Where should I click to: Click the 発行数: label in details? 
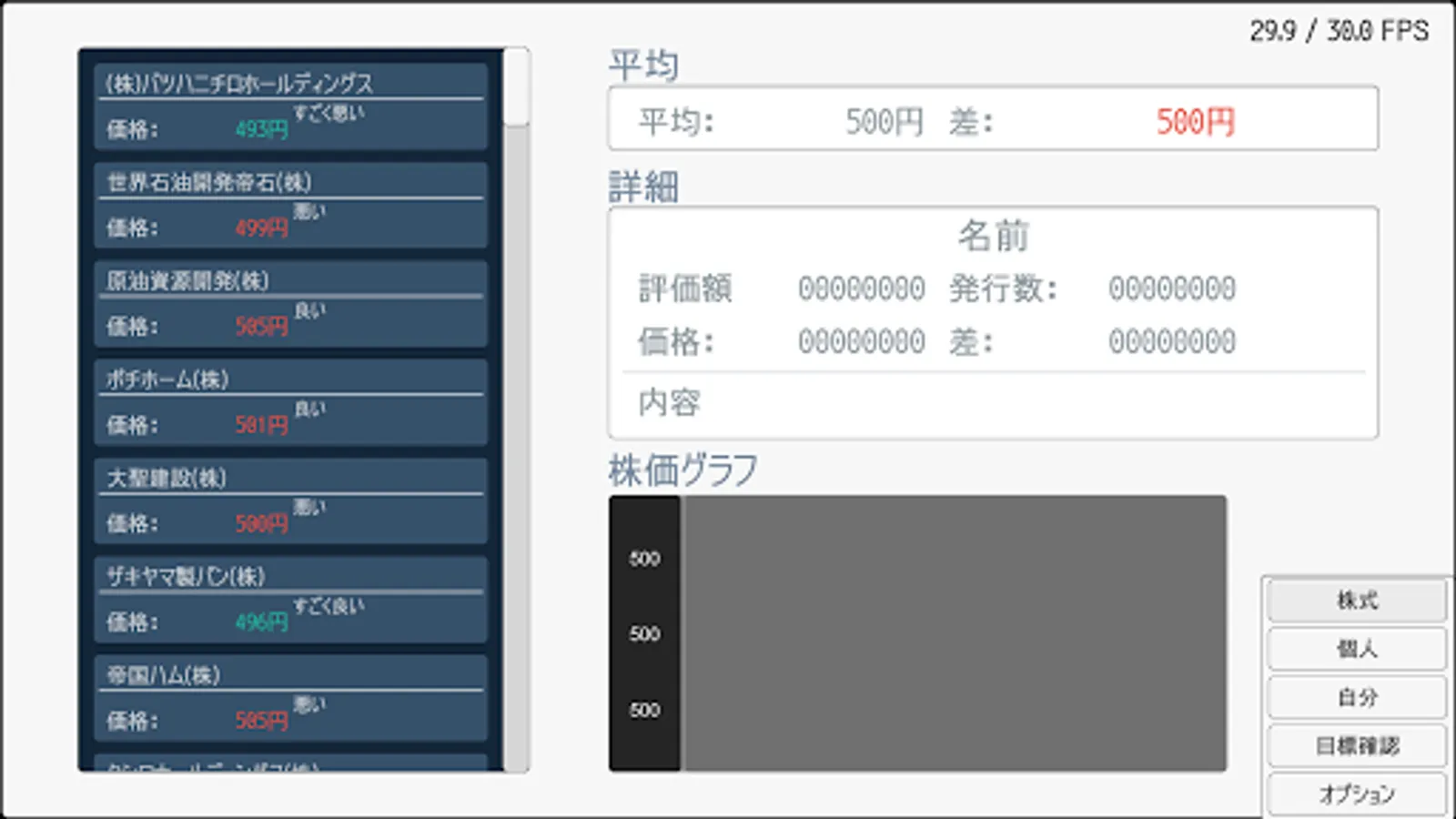1004,289
